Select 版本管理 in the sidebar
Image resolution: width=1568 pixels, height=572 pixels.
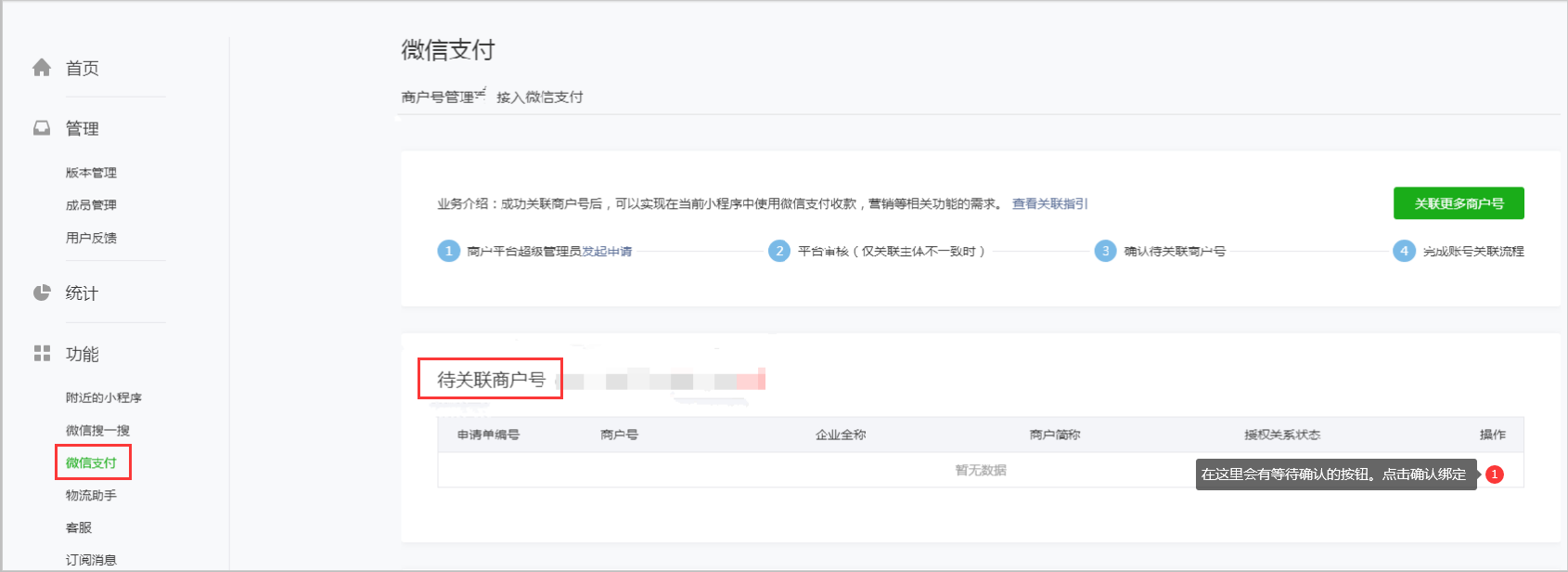click(91, 173)
